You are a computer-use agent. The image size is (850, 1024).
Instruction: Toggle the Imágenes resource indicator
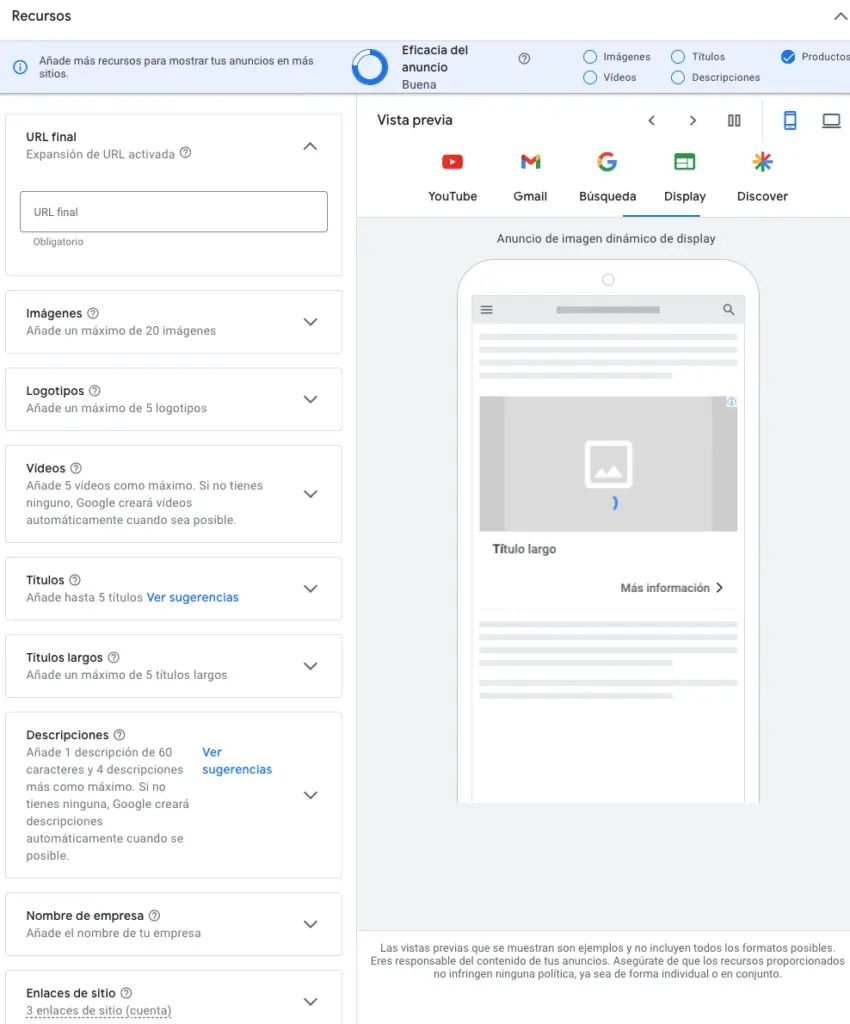pyautogui.click(x=590, y=57)
